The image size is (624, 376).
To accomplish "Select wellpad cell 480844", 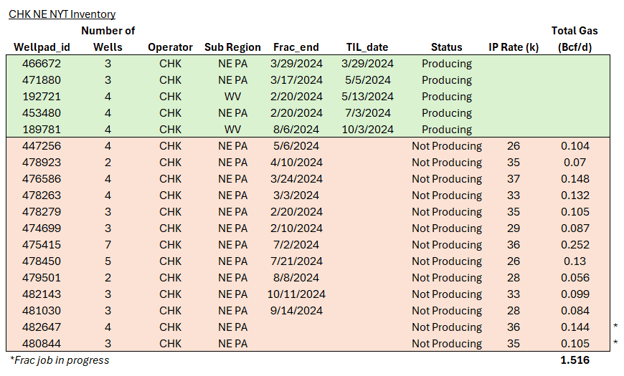I will coord(41,344).
